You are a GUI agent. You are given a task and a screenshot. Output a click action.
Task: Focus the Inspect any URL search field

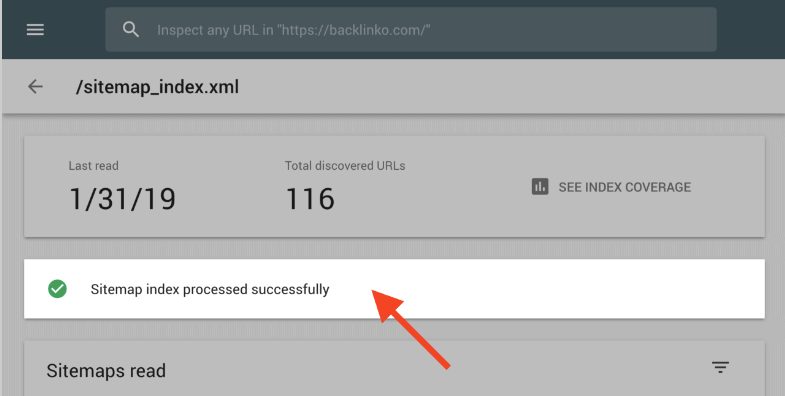(x=411, y=30)
